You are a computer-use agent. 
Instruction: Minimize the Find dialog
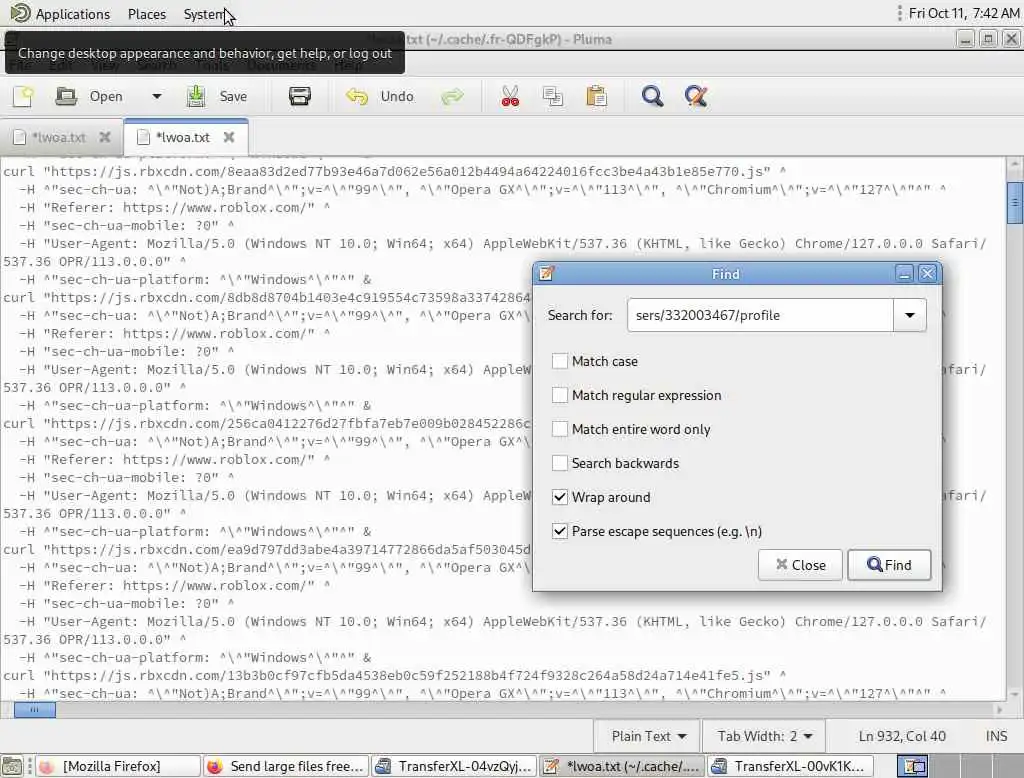904,274
